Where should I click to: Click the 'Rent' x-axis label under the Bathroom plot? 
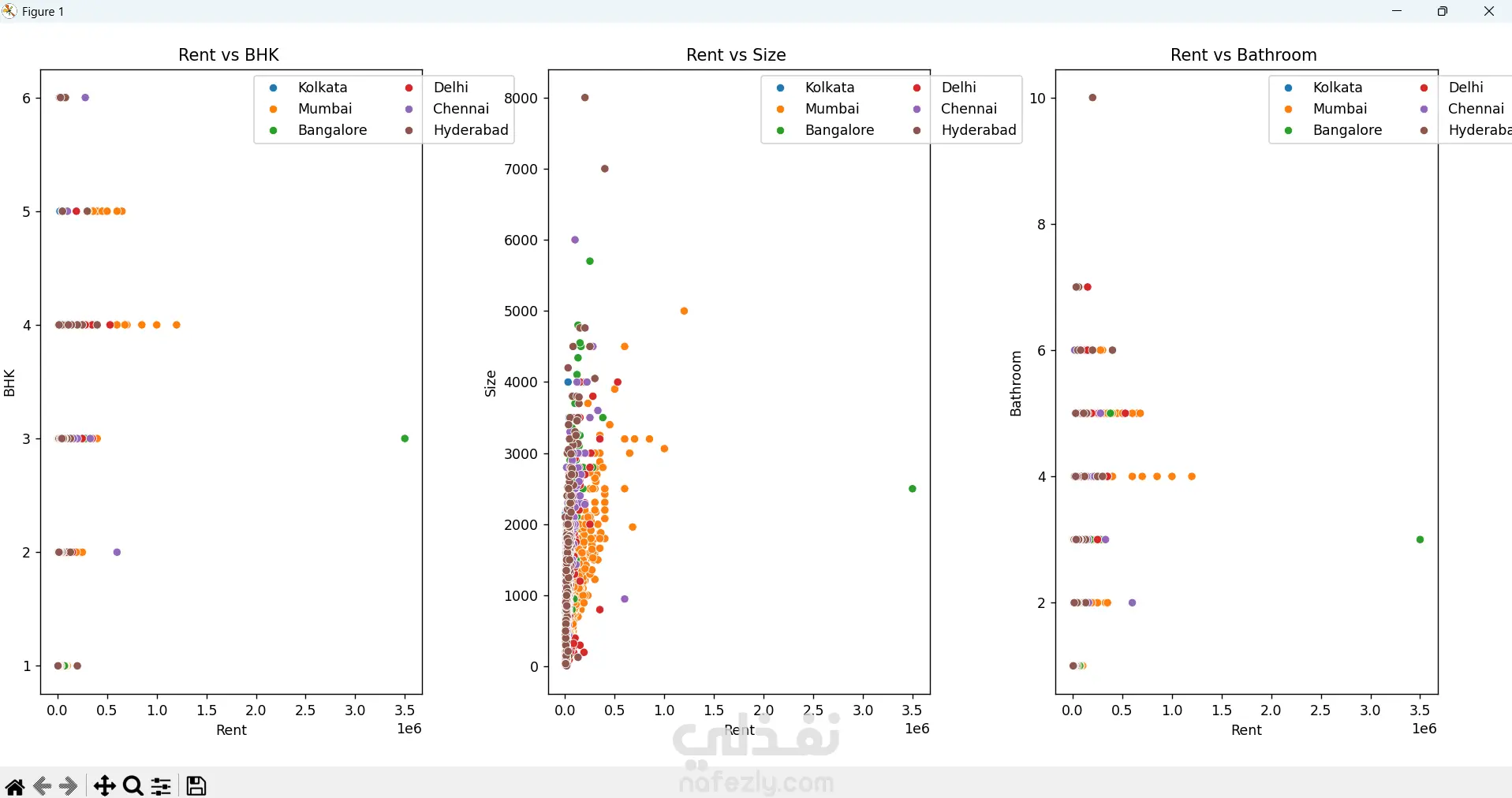[x=1247, y=730]
